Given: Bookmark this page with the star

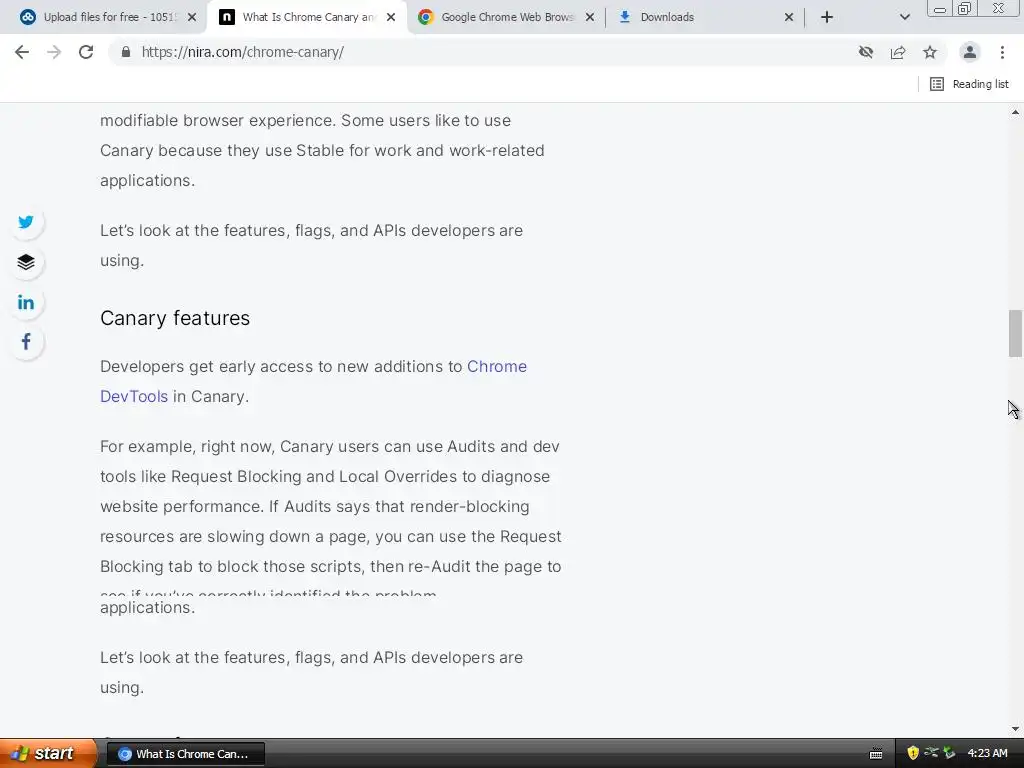Looking at the screenshot, I should (x=930, y=52).
